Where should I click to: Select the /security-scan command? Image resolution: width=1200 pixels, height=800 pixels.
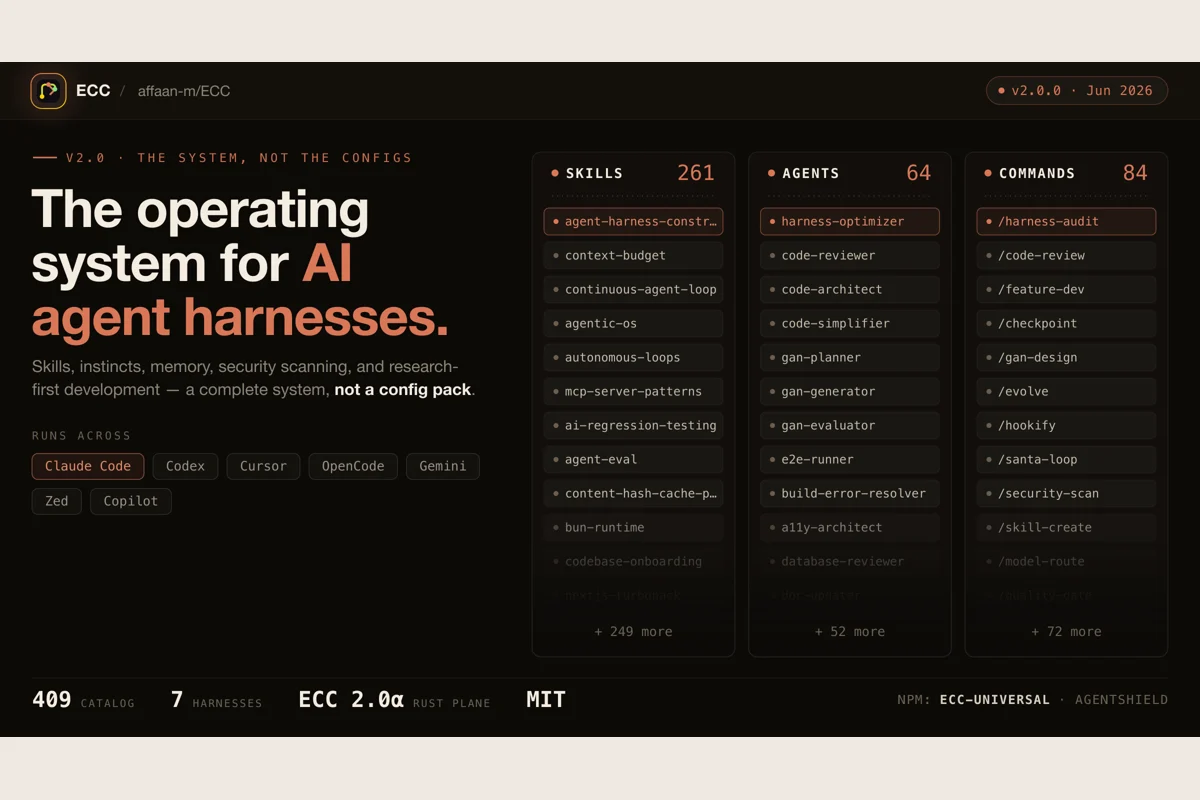point(1066,493)
